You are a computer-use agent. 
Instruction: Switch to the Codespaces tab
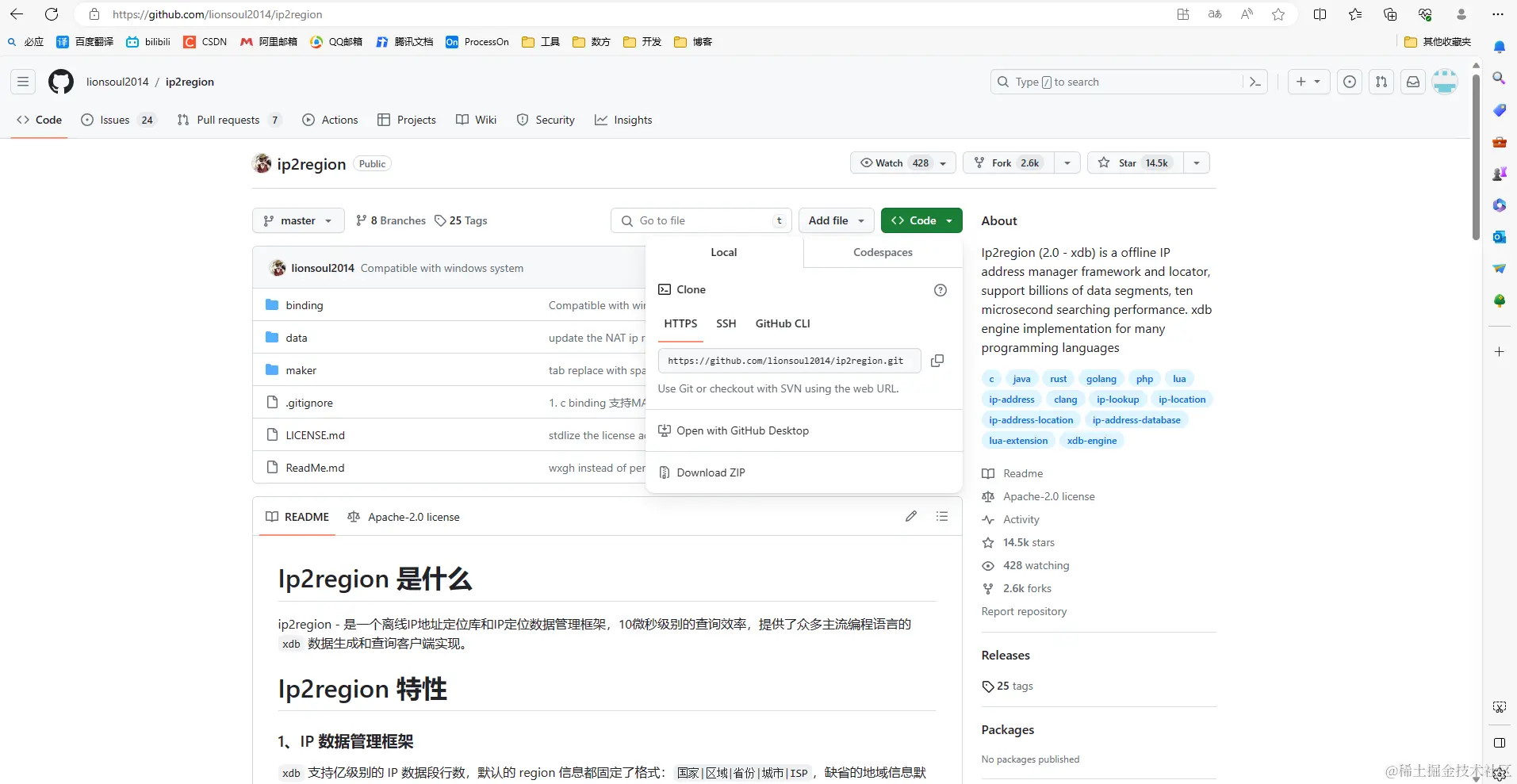[x=883, y=252]
